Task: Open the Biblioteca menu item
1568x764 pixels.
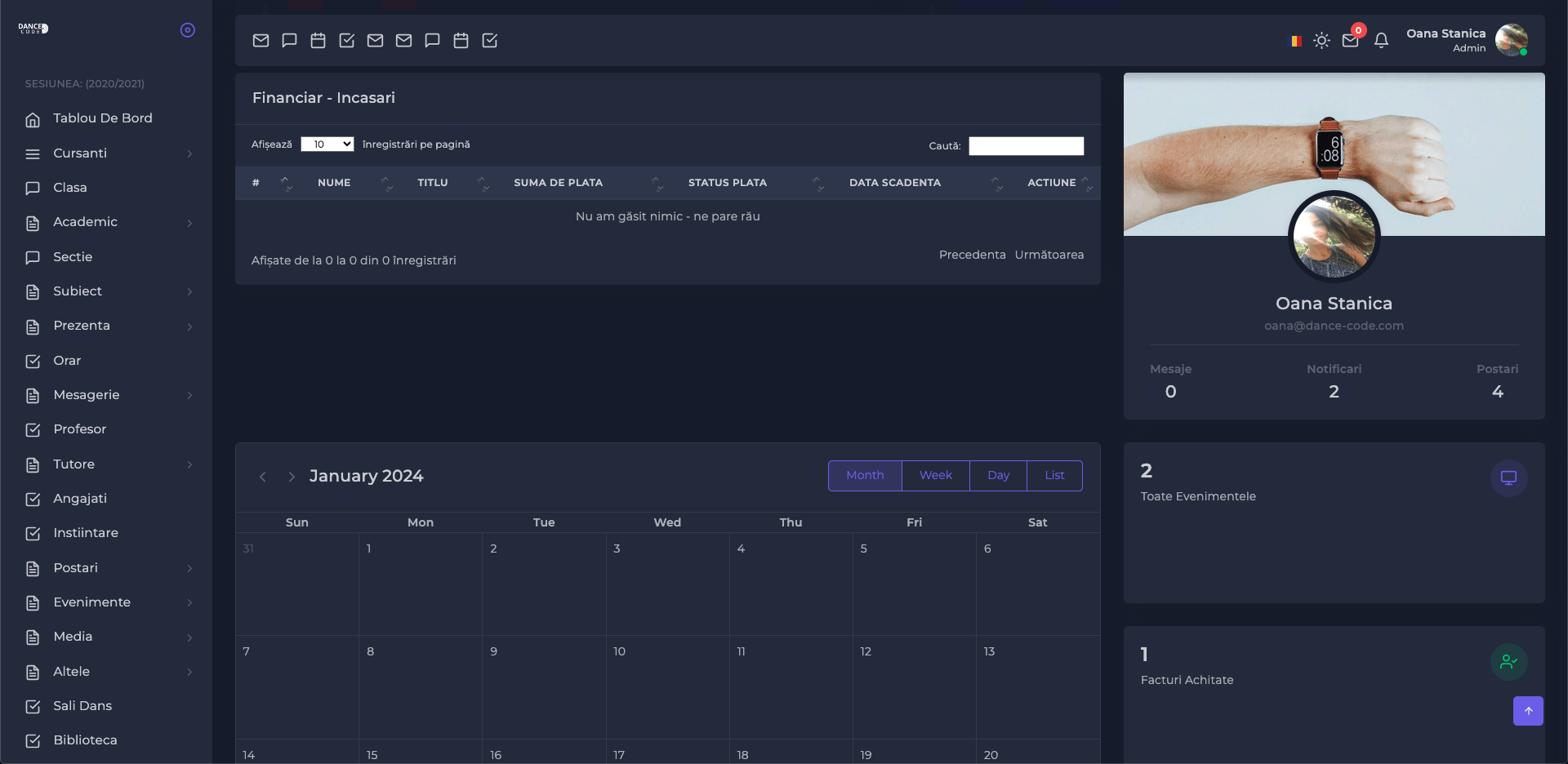Action: click(x=106, y=740)
